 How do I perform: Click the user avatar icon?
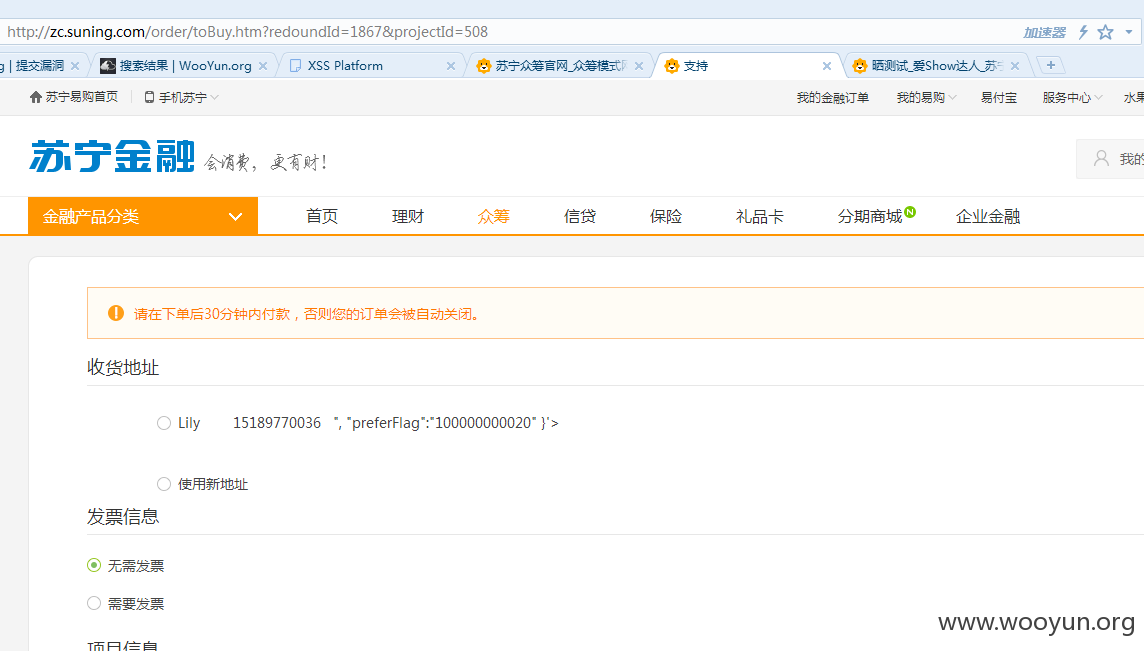point(1101,158)
